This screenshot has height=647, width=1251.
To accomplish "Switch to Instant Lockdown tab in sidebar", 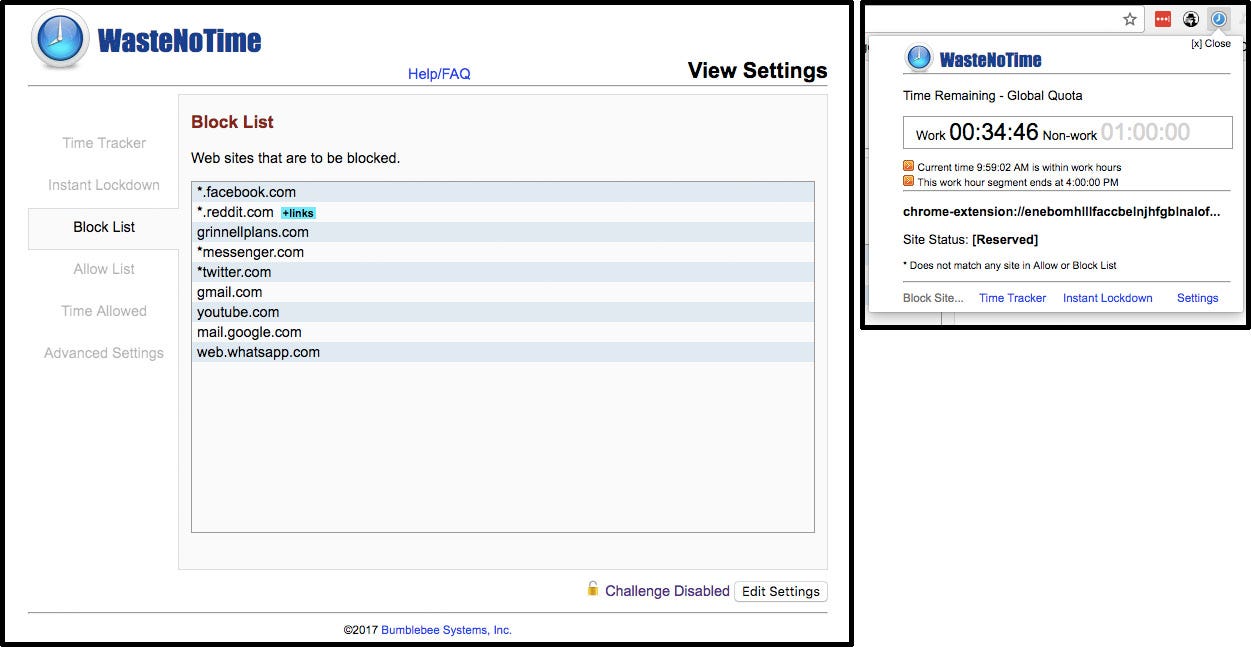I will click(x=104, y=185).
